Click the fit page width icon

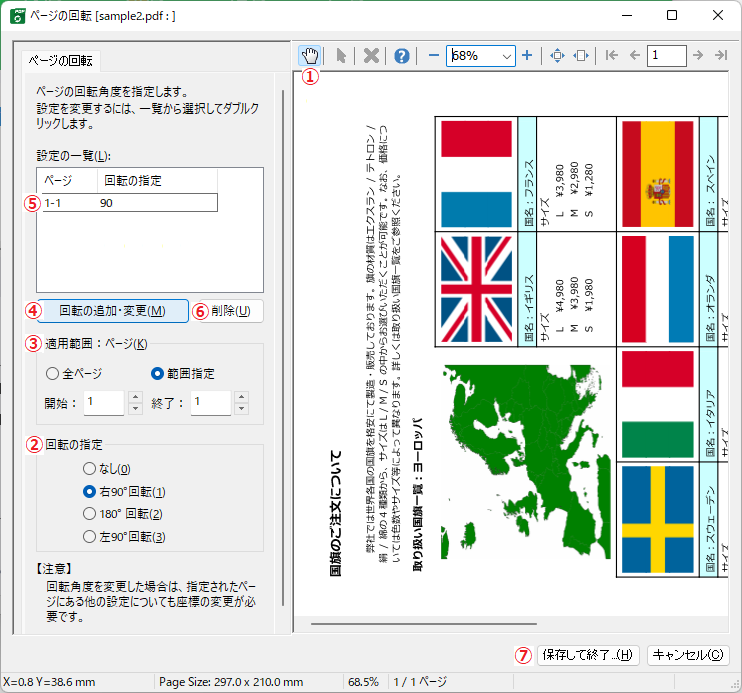click(x=581, y=56)
